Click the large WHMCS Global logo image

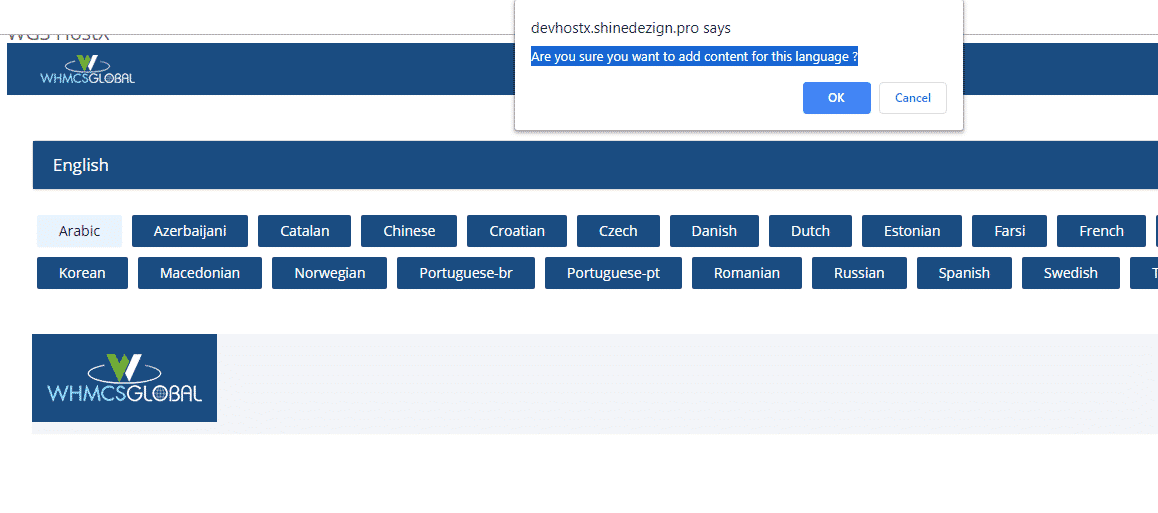click(x=124, y=378)
